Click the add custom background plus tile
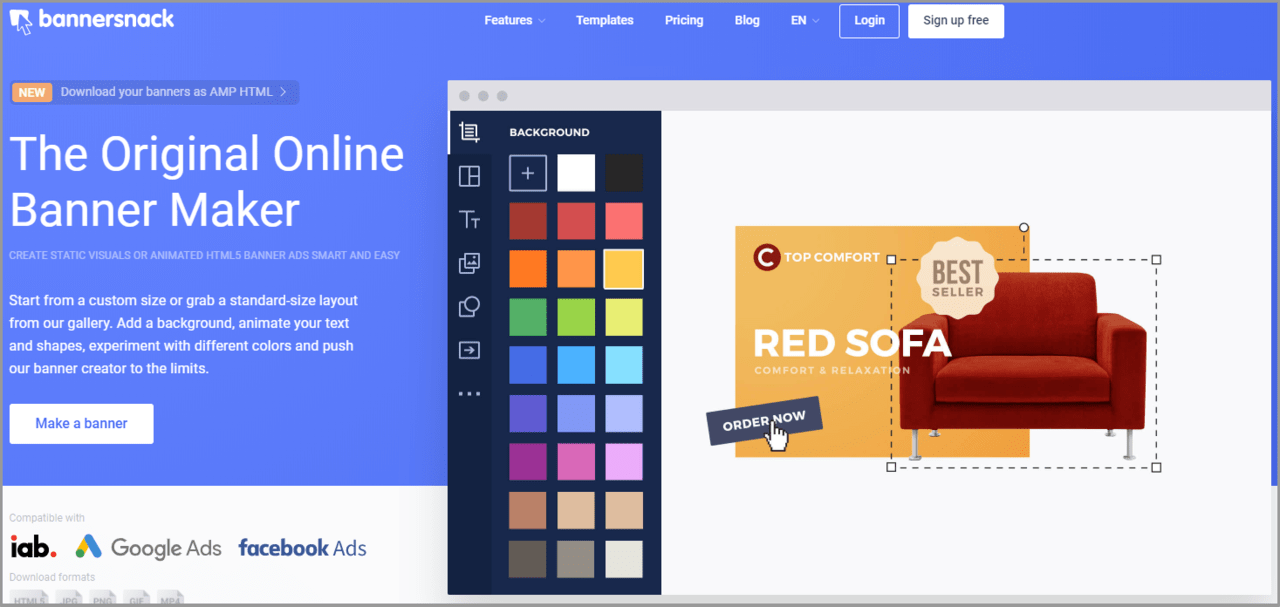The width and height of the screenshot is (1280, 607). click(x=528, y=173)
